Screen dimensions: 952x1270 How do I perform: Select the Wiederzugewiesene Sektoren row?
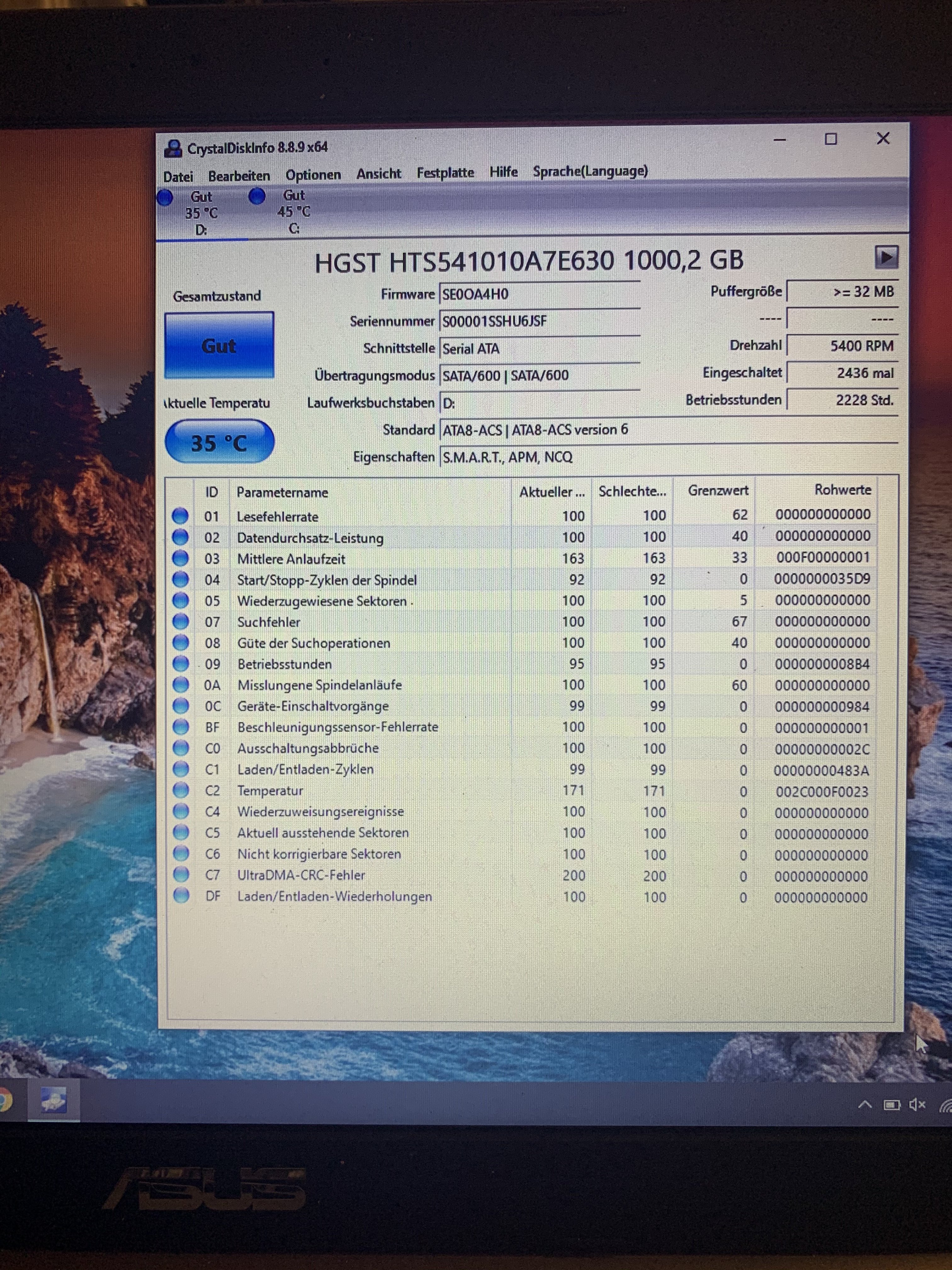(x=321, y=601)
